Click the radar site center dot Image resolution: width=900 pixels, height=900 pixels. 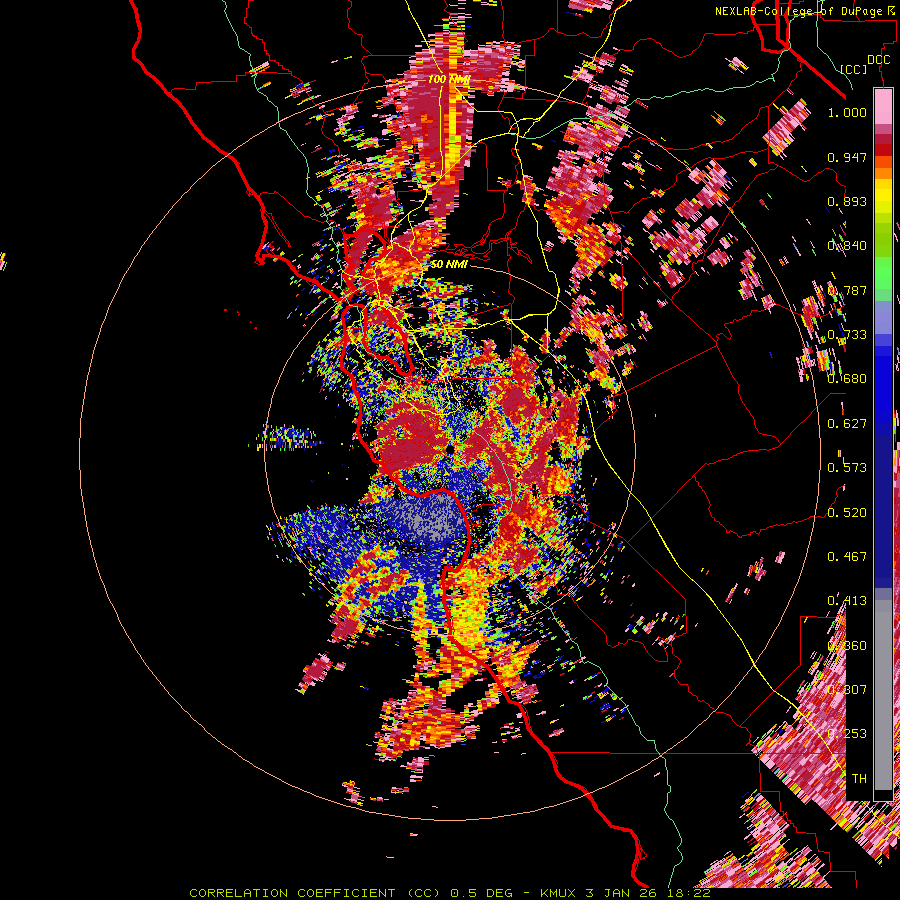pyautogui.click(x=451, y=448)
